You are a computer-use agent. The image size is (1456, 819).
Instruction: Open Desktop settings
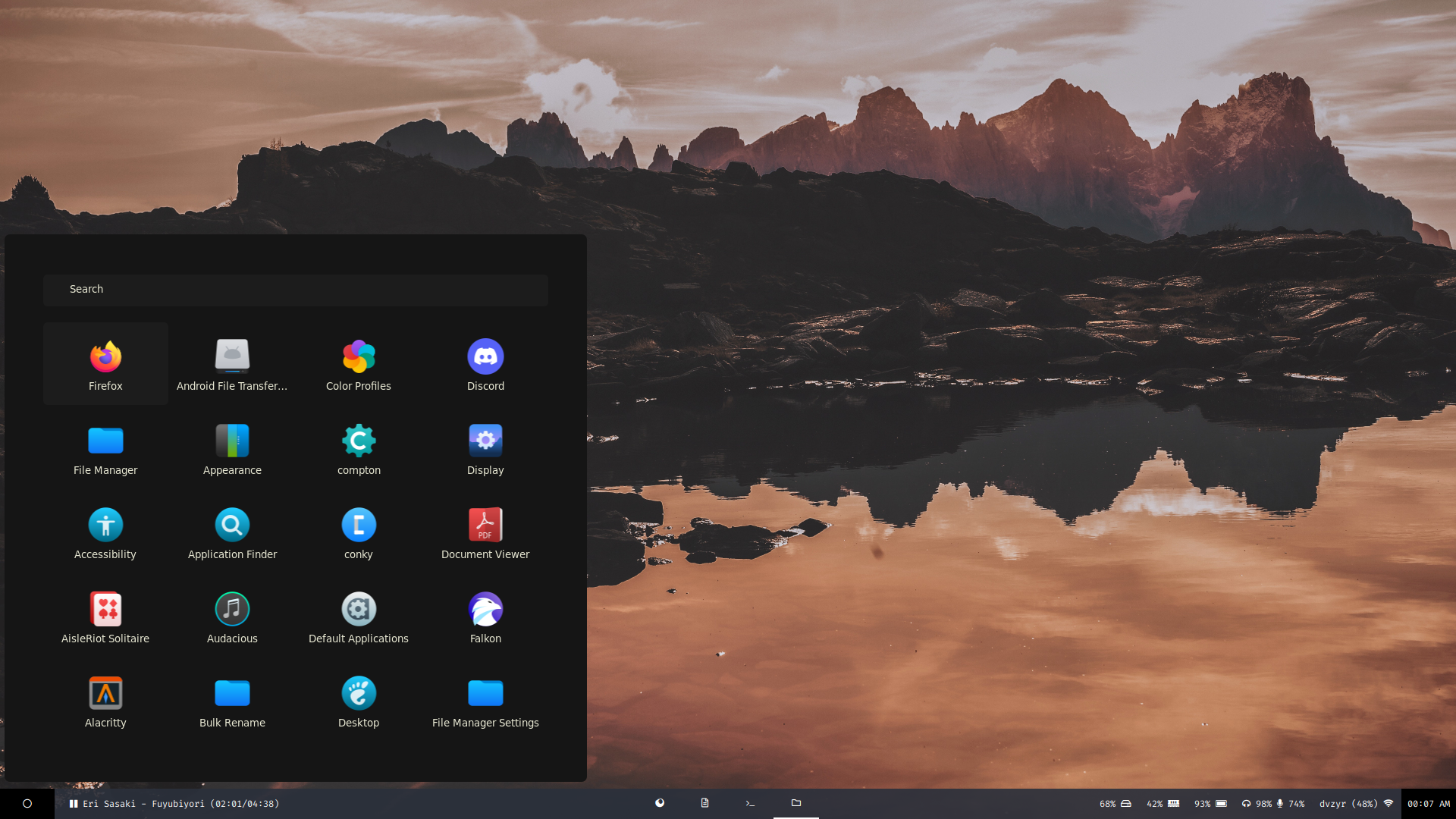359,701
